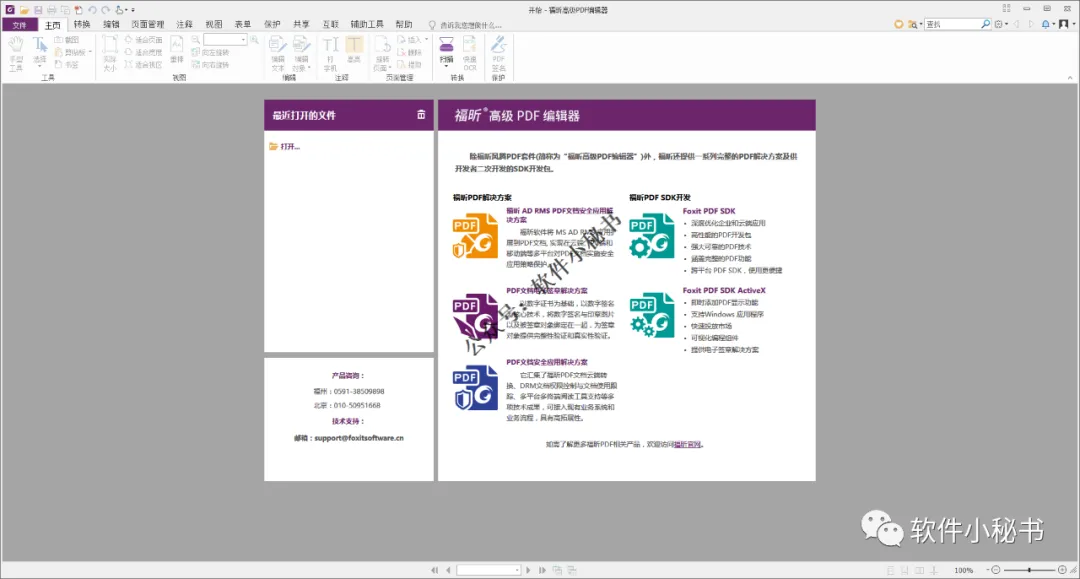Click Rotate Left (向左旋转)
1080x579 pixels.
[210, 52]
